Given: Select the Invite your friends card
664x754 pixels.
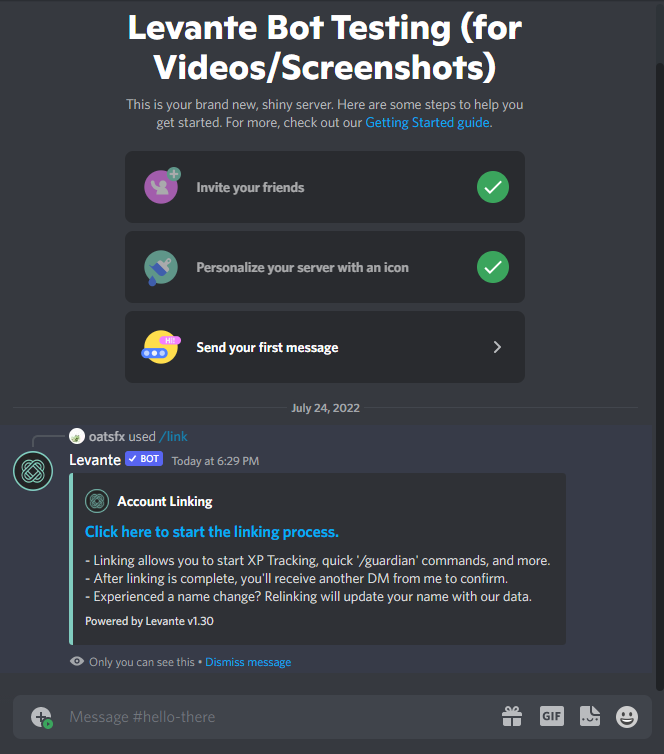Looking at the screenshot, I should click(x=325, y=187).
